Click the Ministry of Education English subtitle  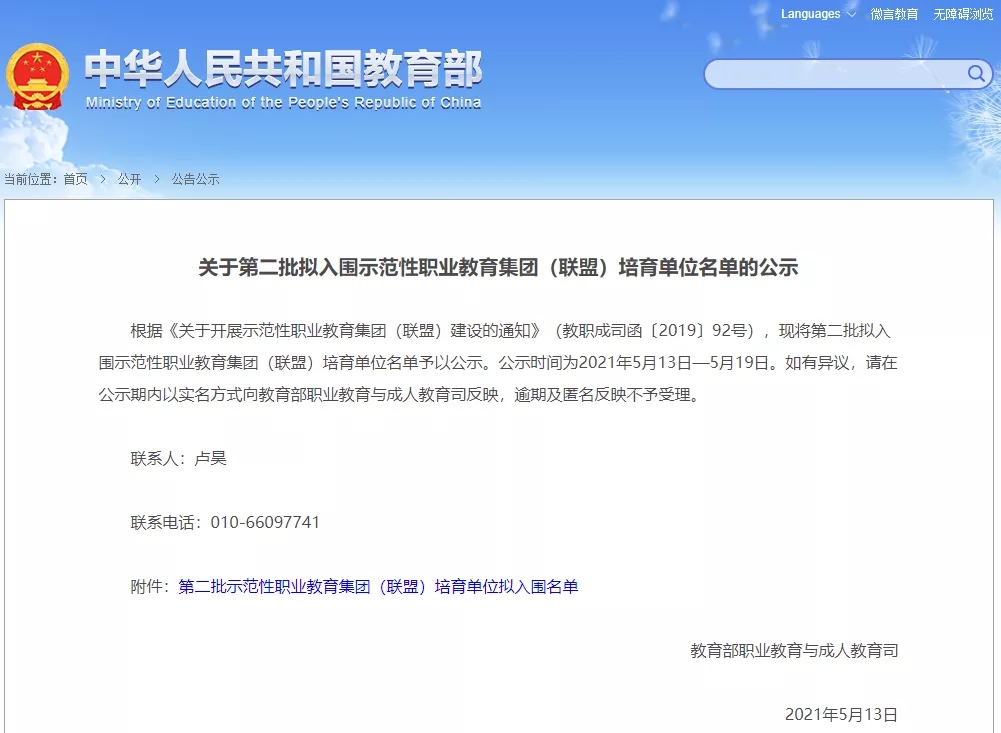tap(283, 103)
